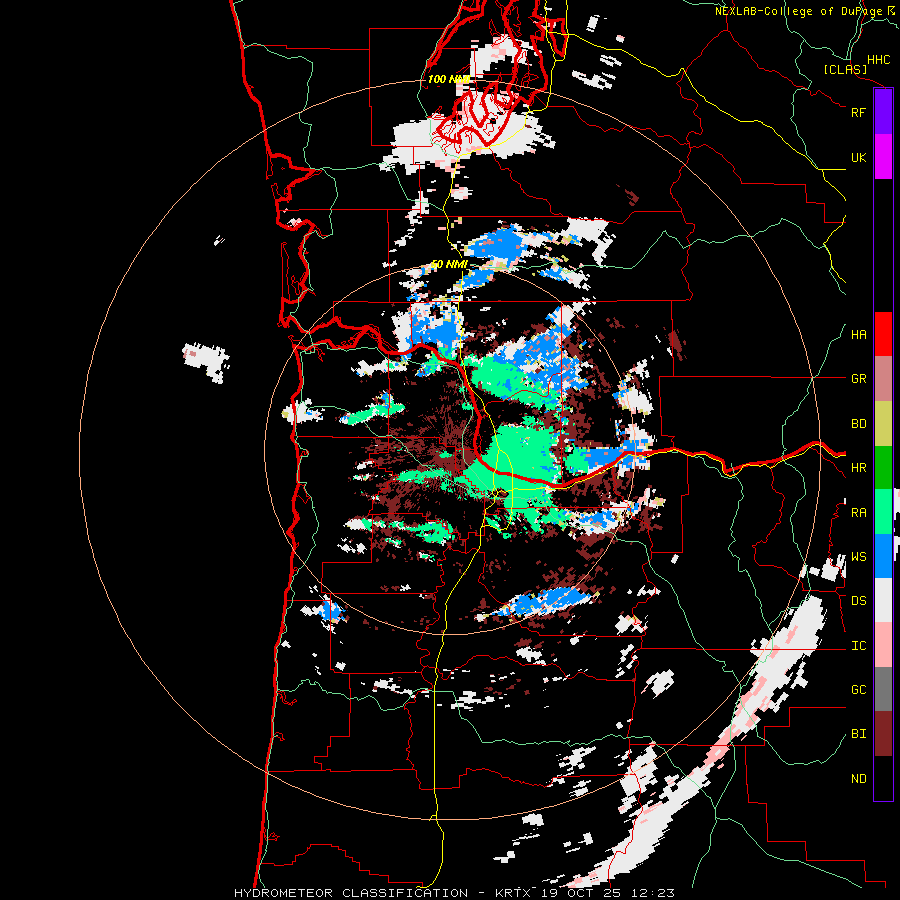Click the 'HHC' product label
Viewport: 900px width, 900px height.
[878, 60]
